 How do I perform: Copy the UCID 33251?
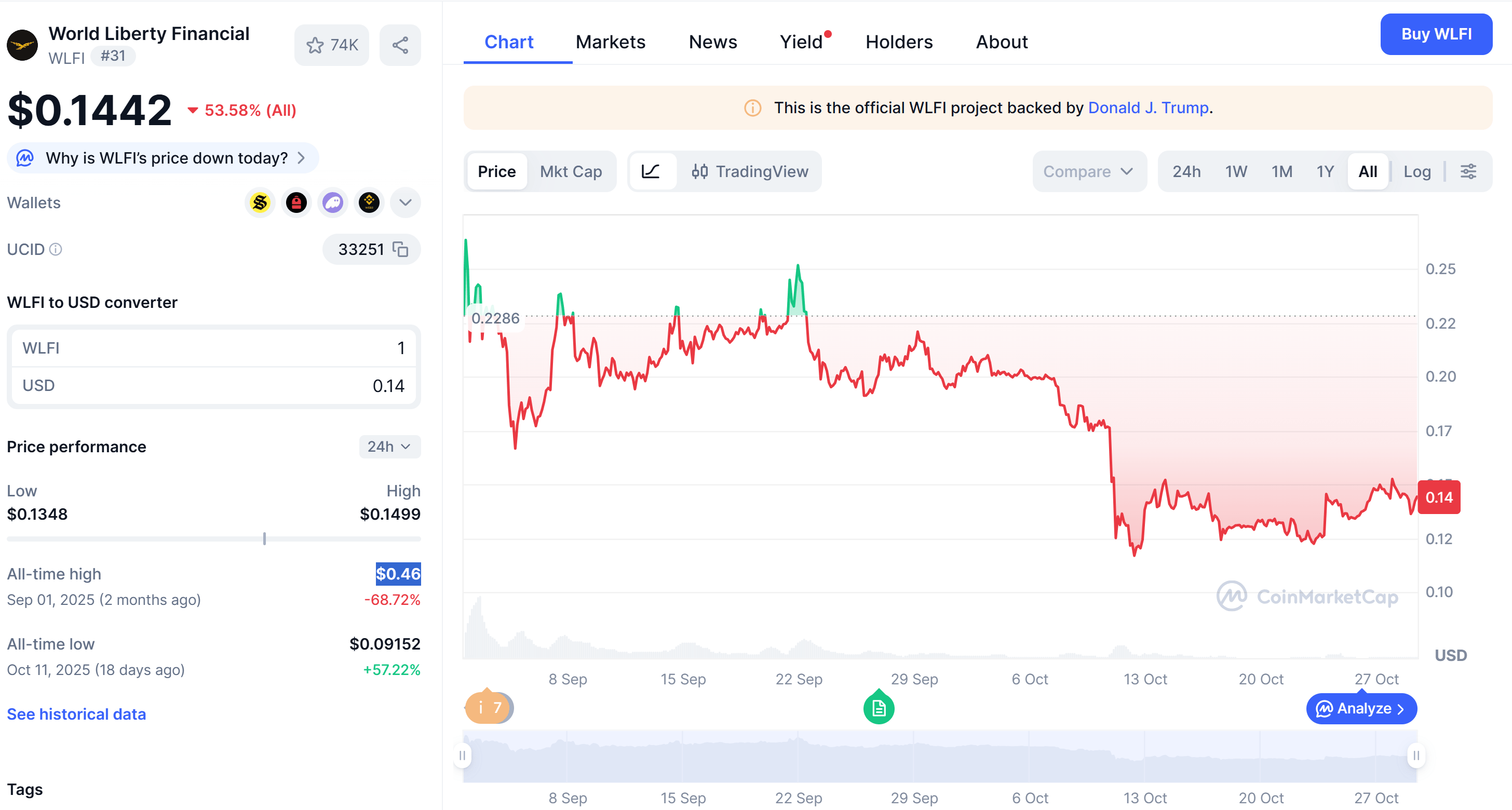coord(400,249)
